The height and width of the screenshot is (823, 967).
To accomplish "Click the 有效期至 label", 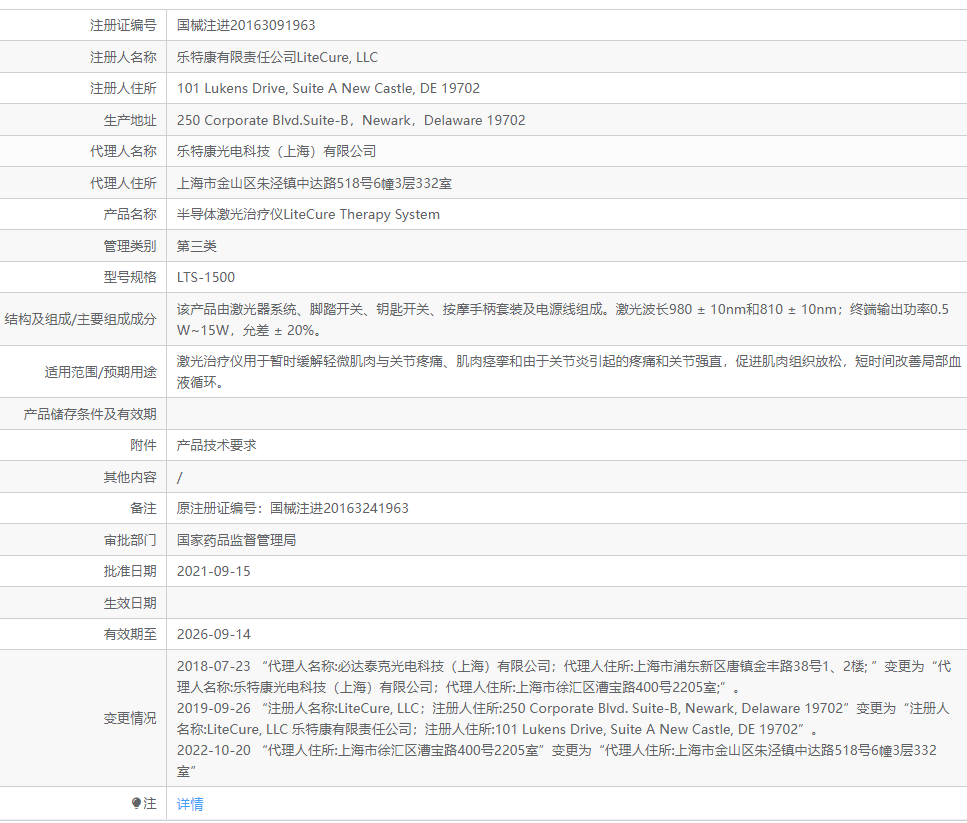I will coord(130,634).
